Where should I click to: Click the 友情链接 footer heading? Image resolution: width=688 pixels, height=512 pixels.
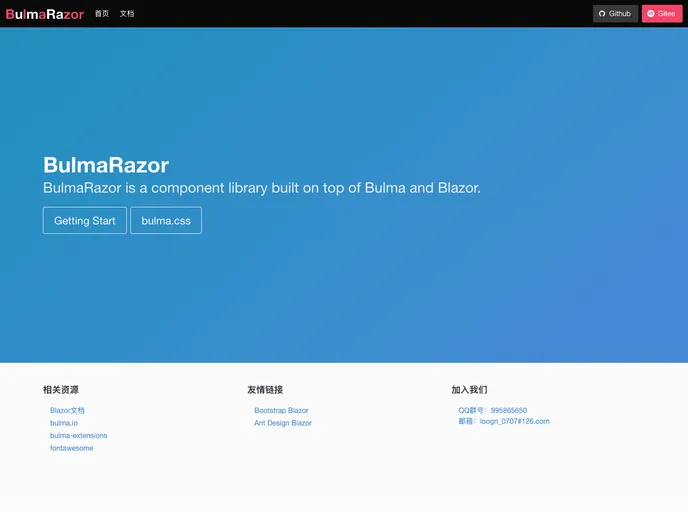(265, 390)
